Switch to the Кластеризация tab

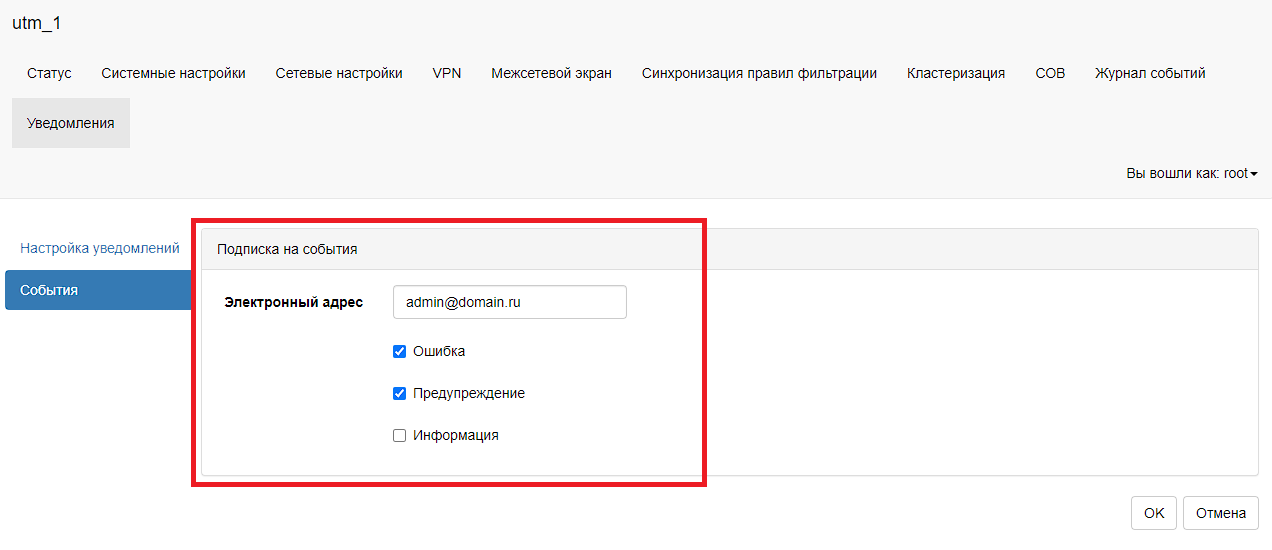point(956,73)
